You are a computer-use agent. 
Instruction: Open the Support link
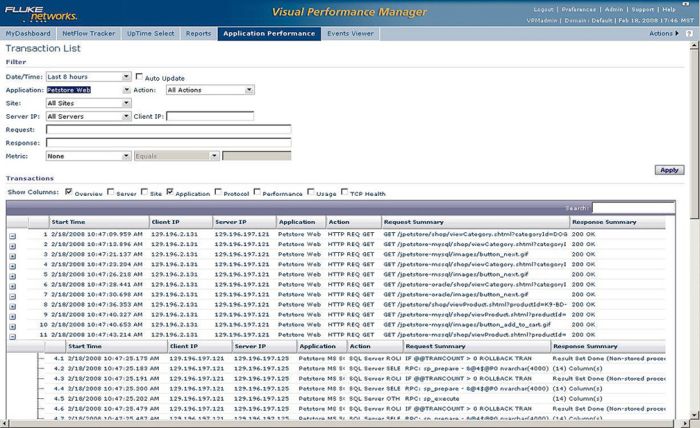[x=642, y=9]
